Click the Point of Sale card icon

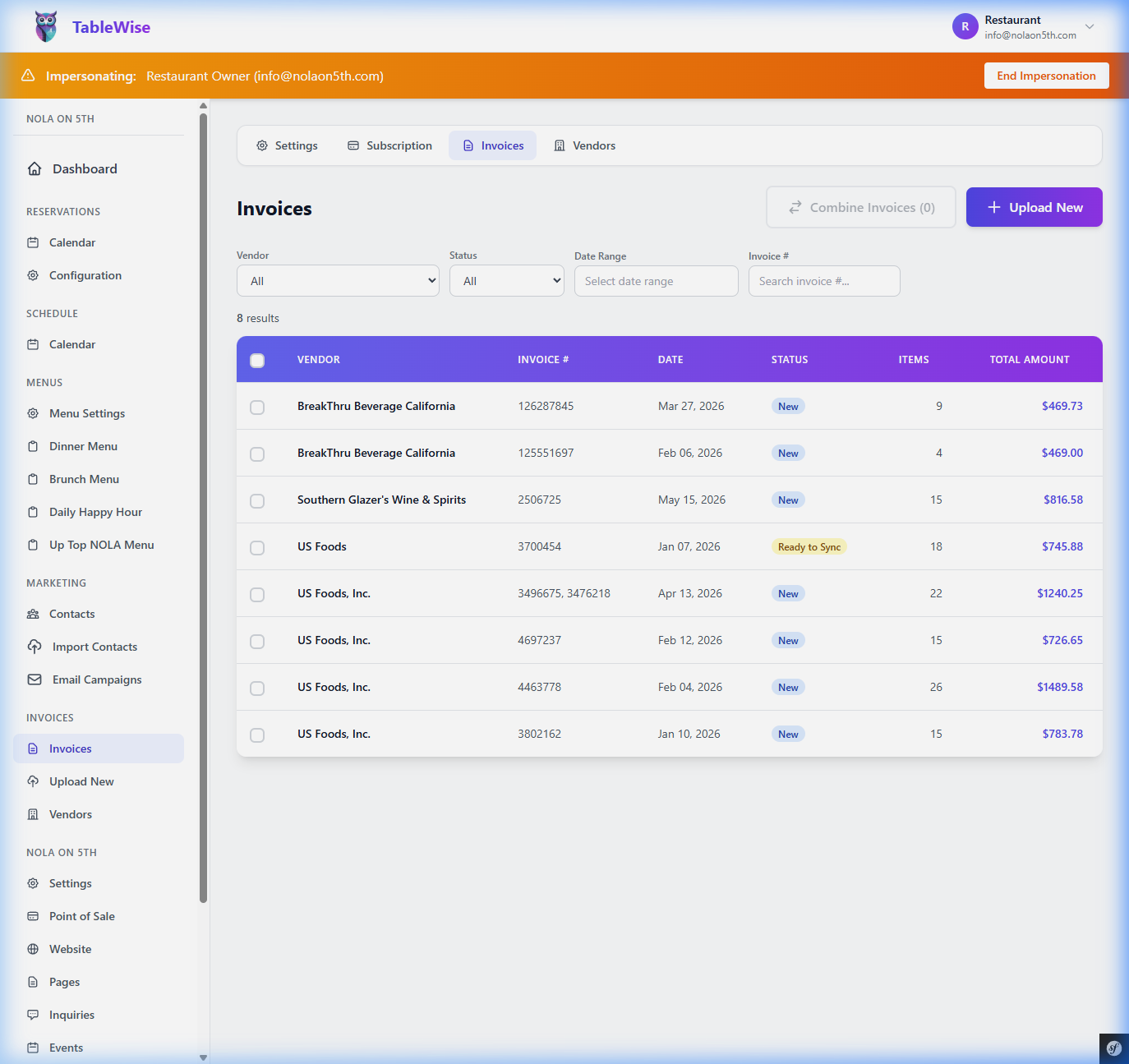pyautogui.click(x=33, y=916)
